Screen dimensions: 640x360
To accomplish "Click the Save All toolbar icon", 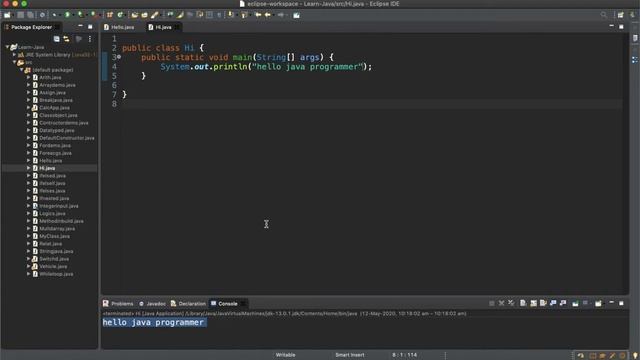I will 31,15.
